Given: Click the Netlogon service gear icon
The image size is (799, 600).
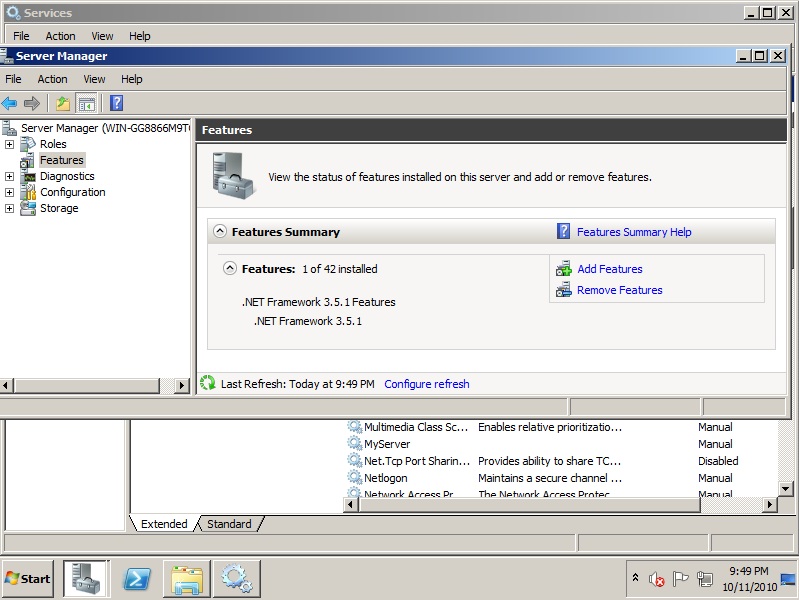Looking at the screenshot, I should click(x=355, y=478).
